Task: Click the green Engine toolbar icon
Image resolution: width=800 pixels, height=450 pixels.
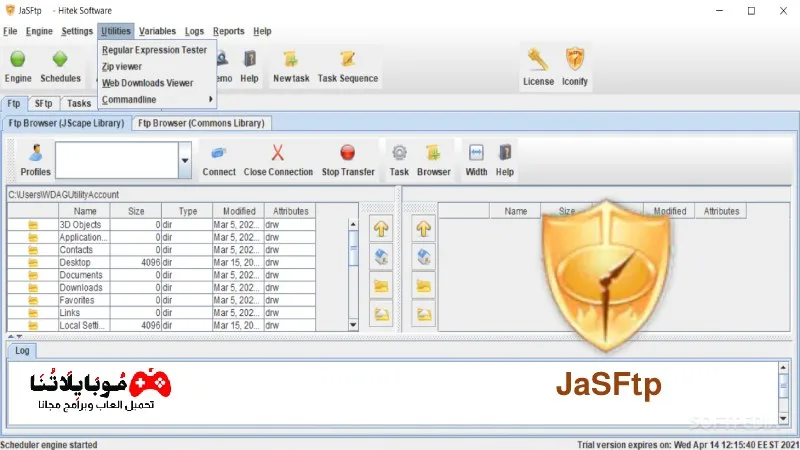Action: pyautogui.click(x=18, y=59)
